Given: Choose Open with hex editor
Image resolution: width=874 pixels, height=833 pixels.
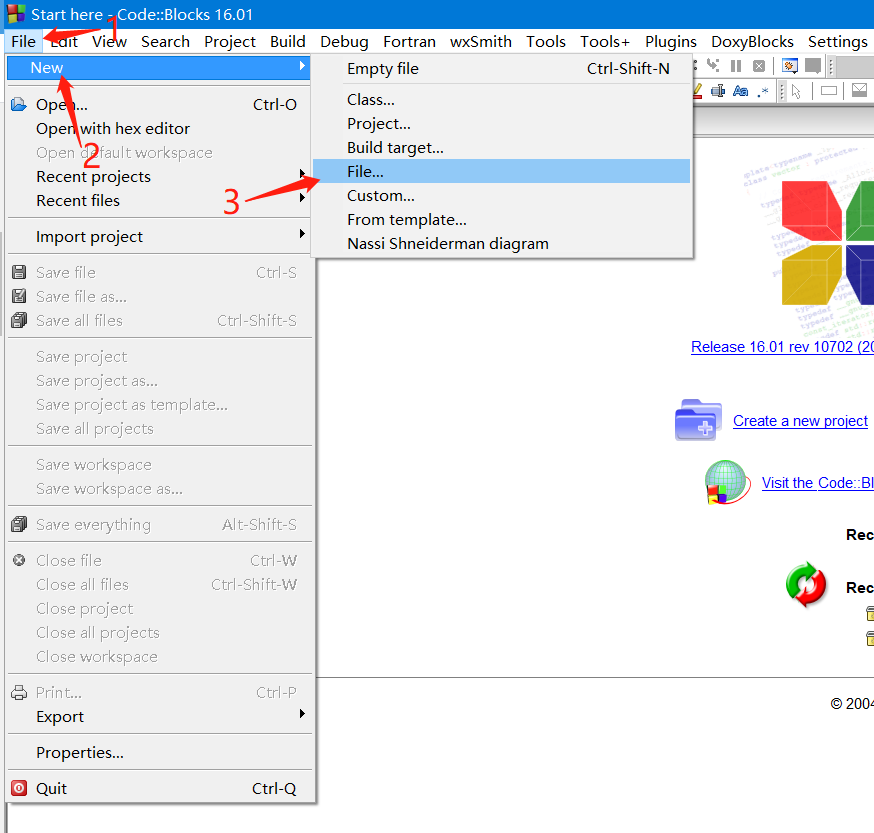Looking at the screenshot, I should [x=159, y=129].
